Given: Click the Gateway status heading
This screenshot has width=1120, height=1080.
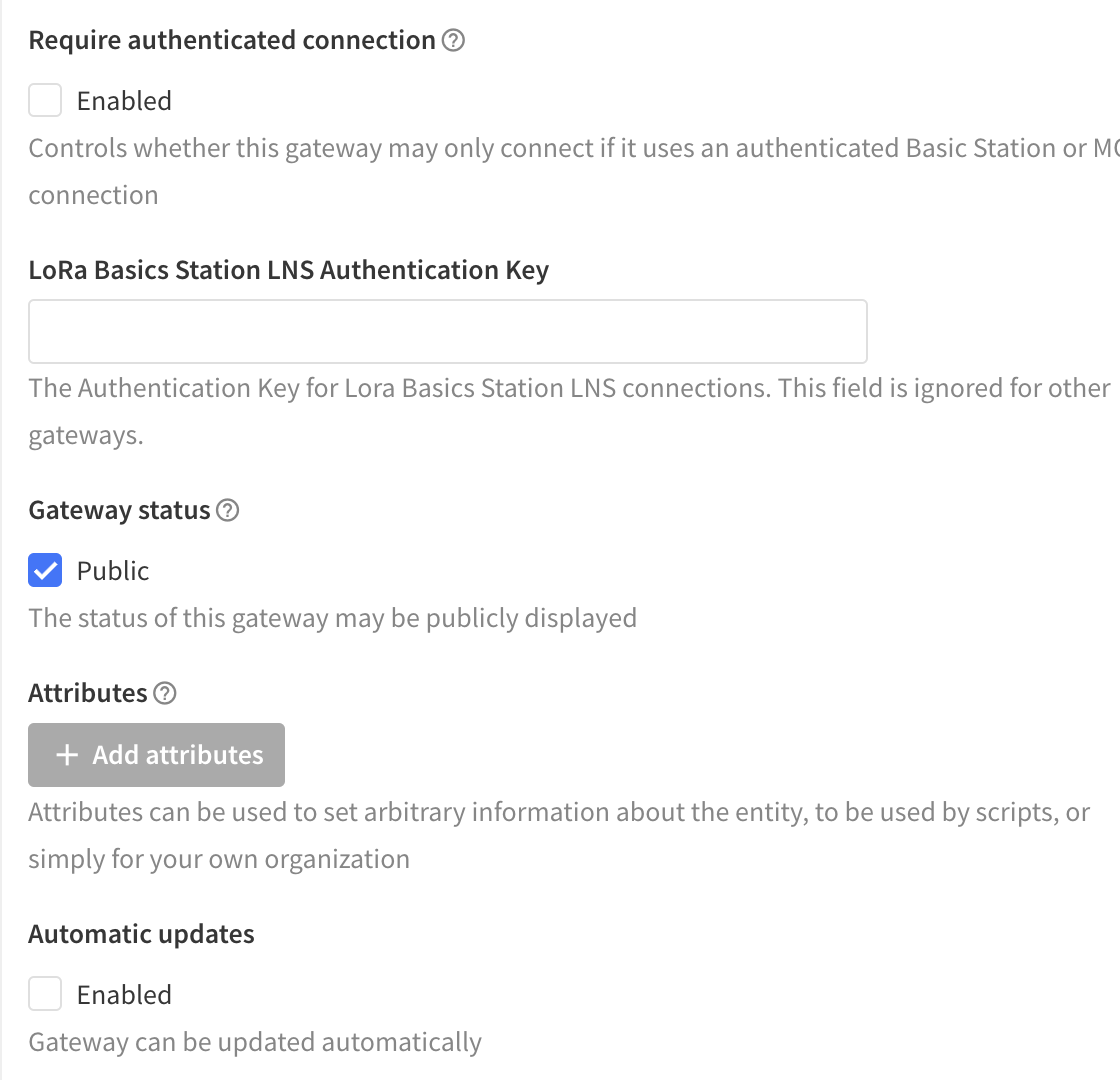Looking at the screenshot, I should pos(119,511).
